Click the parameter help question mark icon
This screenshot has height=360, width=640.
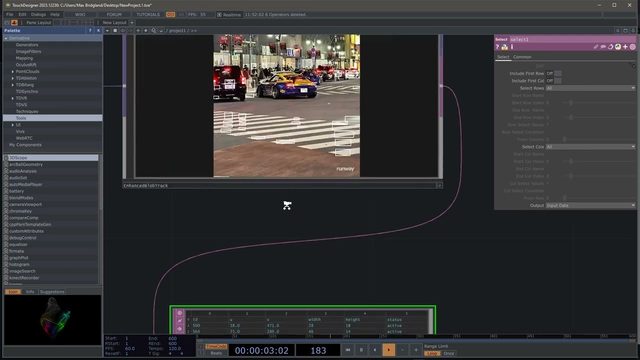point(498,47)
